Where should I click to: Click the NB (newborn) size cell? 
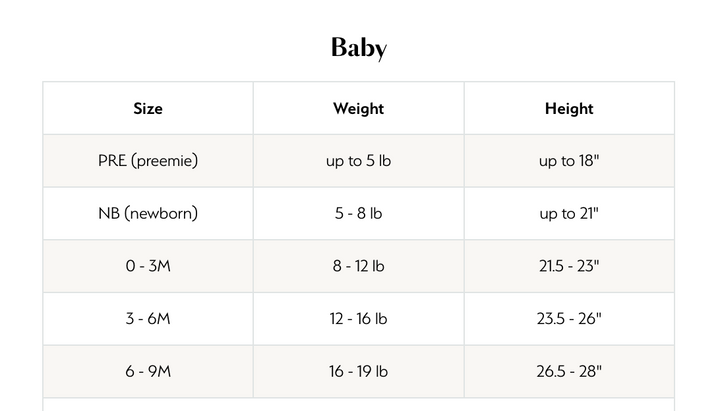[148, 214]
